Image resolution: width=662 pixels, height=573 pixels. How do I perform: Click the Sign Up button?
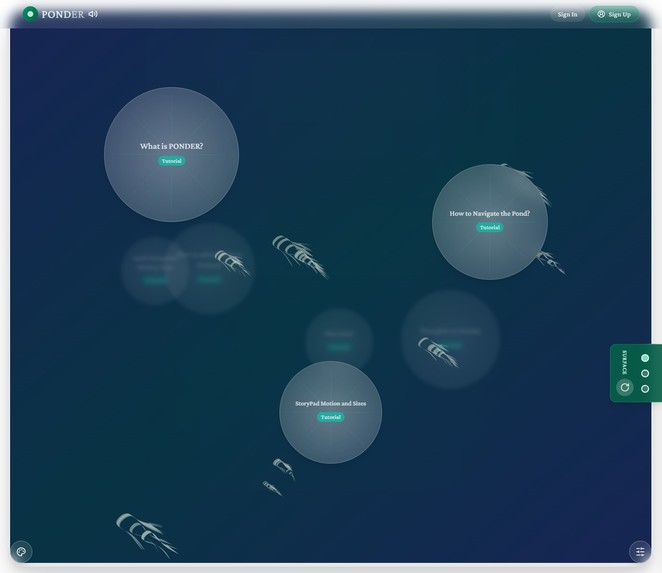tap(614, 14)
